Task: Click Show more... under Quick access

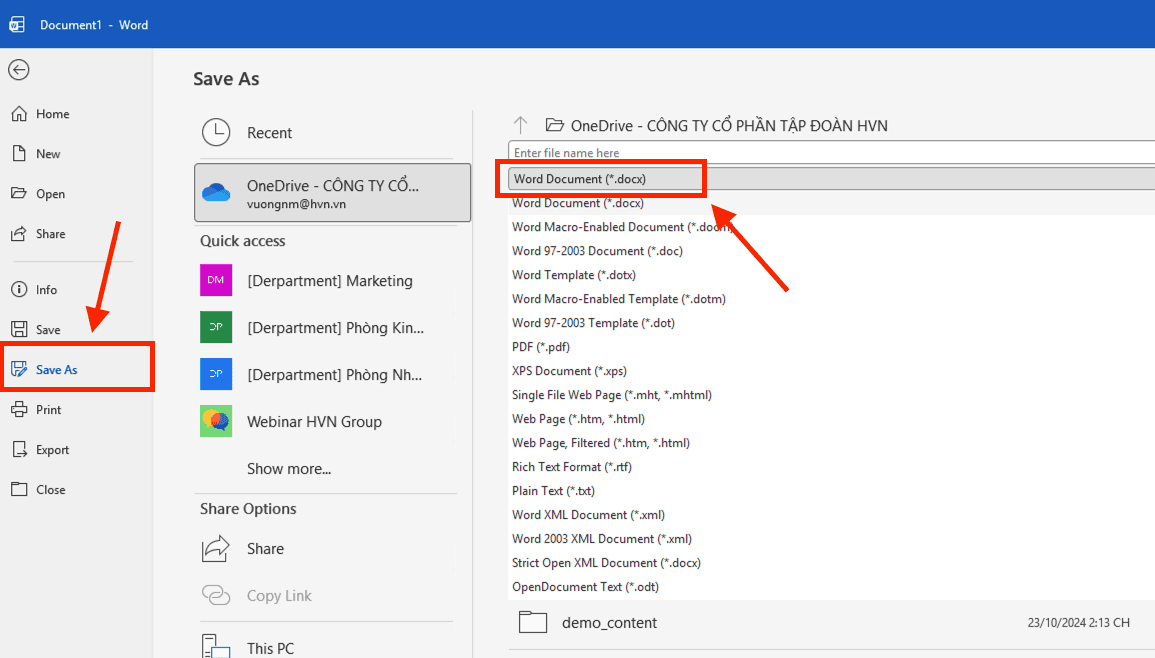Action: click(x=289, y=469)
